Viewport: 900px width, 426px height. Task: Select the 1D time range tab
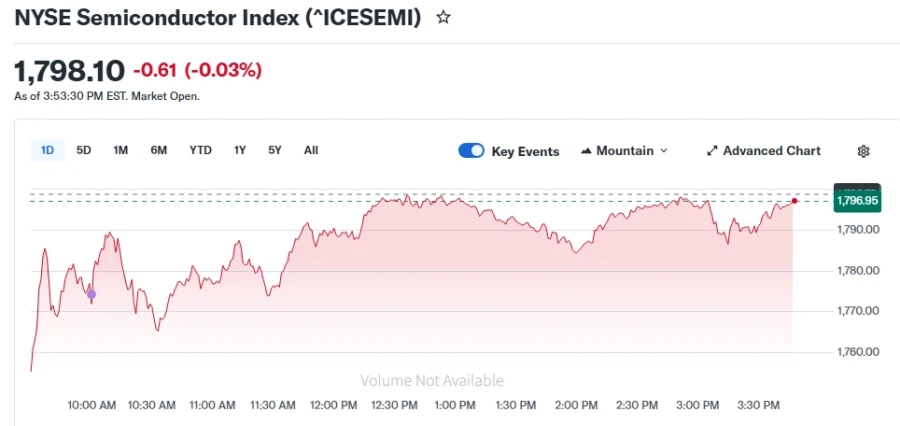(x=47, y=150)
